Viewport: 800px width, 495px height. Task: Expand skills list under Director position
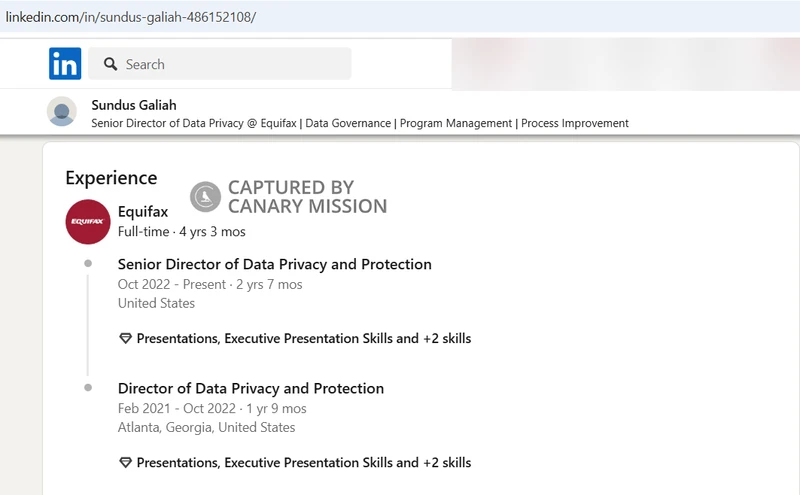coord(303,463)
